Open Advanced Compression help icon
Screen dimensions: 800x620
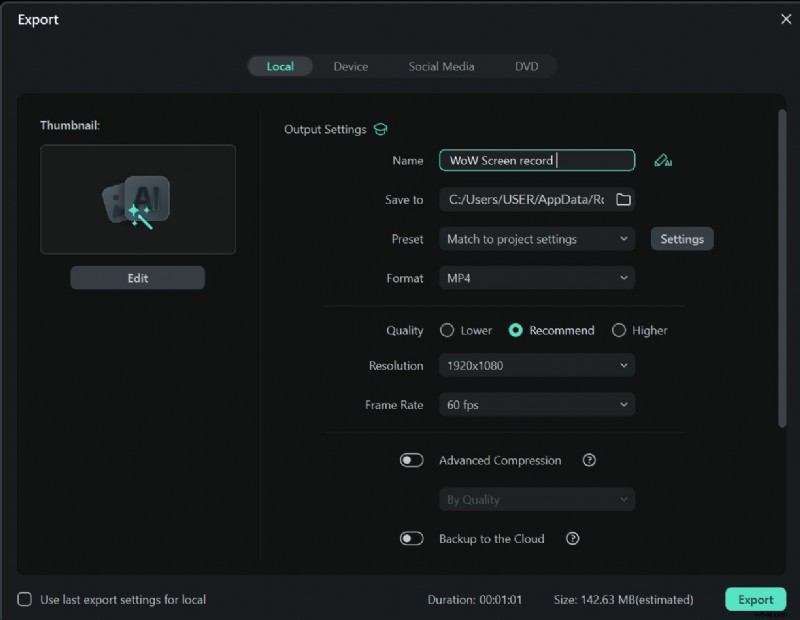coord(589,460)
